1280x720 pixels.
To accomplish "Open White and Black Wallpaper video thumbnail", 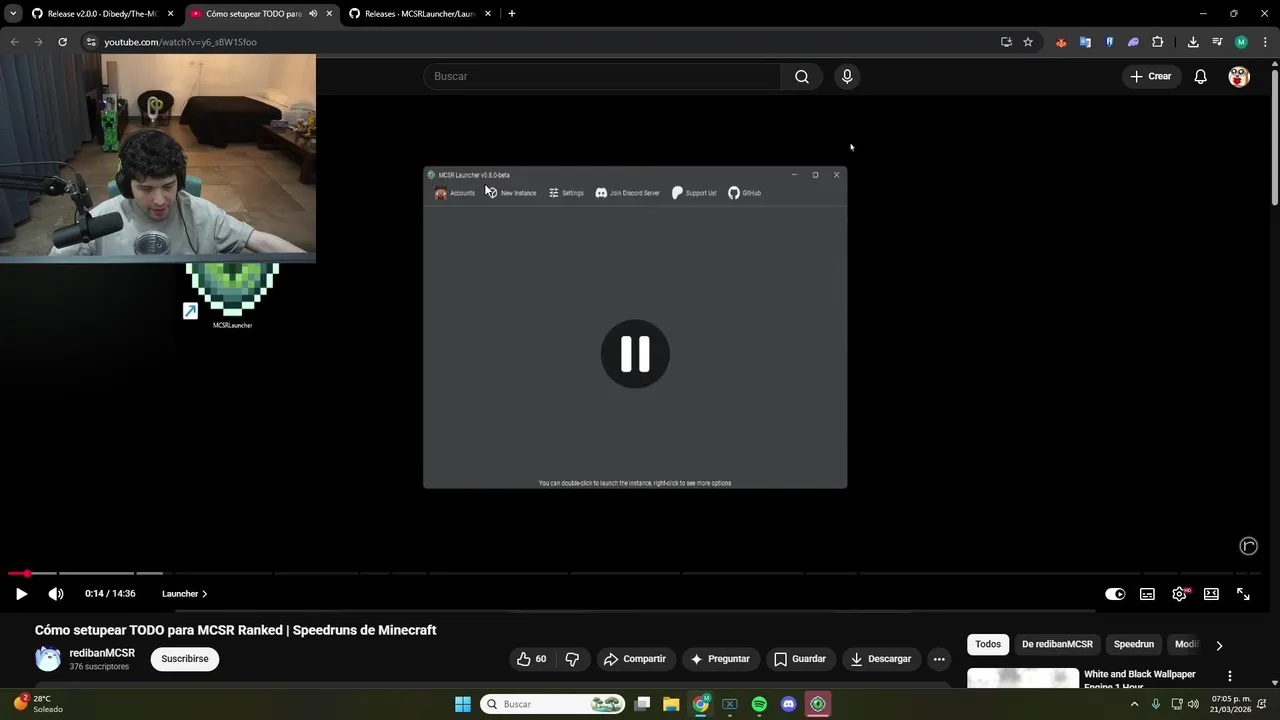I will click(x=1023, y=678).
